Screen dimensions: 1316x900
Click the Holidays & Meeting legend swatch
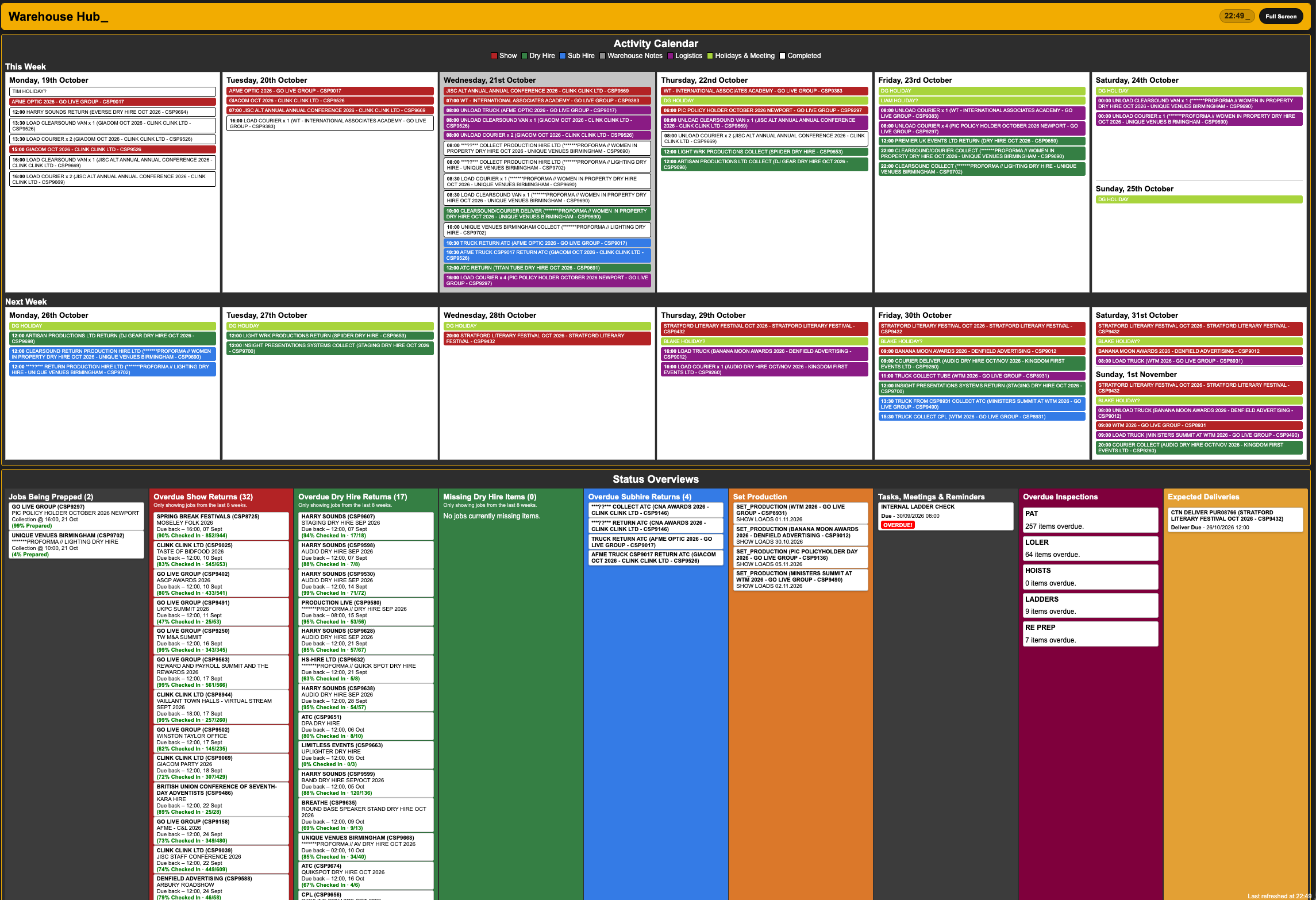click(710, 56)
